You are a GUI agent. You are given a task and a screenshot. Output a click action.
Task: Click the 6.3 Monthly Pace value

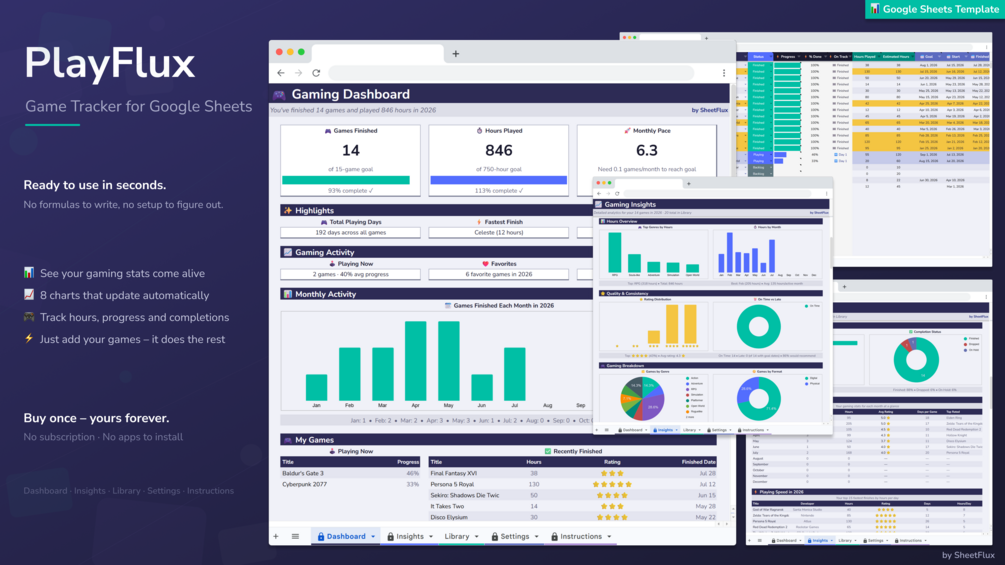(647, 151)
